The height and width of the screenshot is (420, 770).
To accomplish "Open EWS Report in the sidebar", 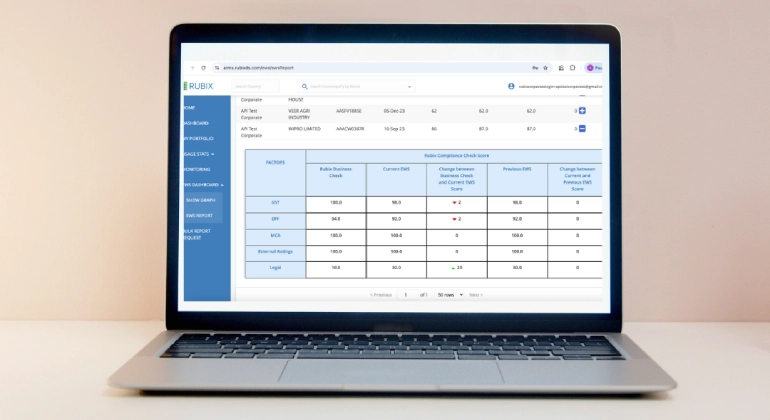I will tap(201, 215).
